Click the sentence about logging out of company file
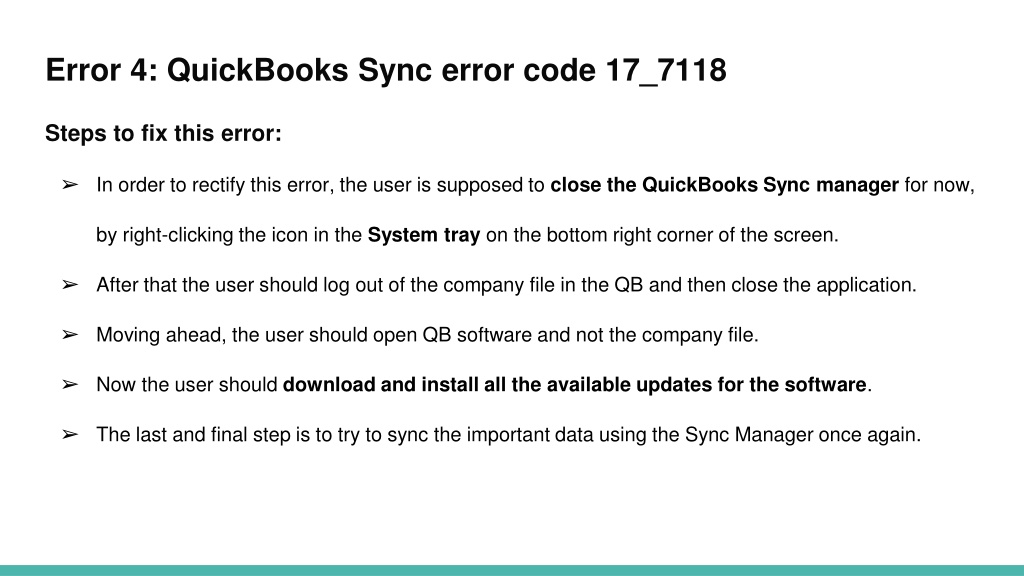The image size is (1024, 576). [x=506, y=285]
